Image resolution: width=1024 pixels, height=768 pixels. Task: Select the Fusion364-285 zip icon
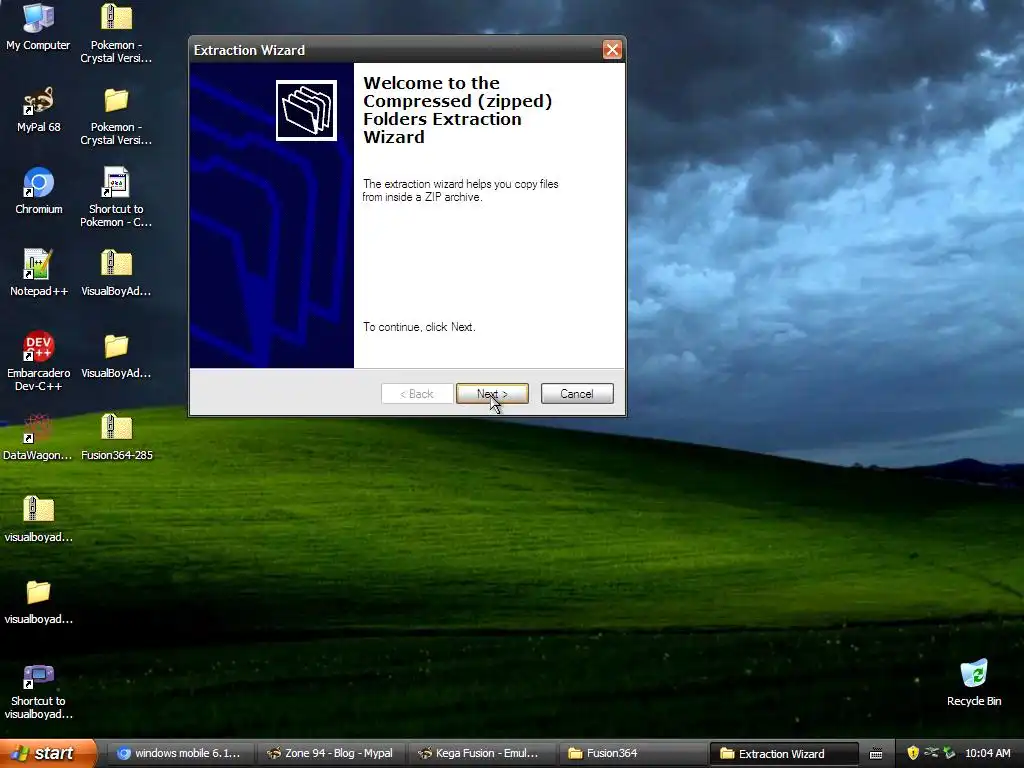tap(117, 437)
